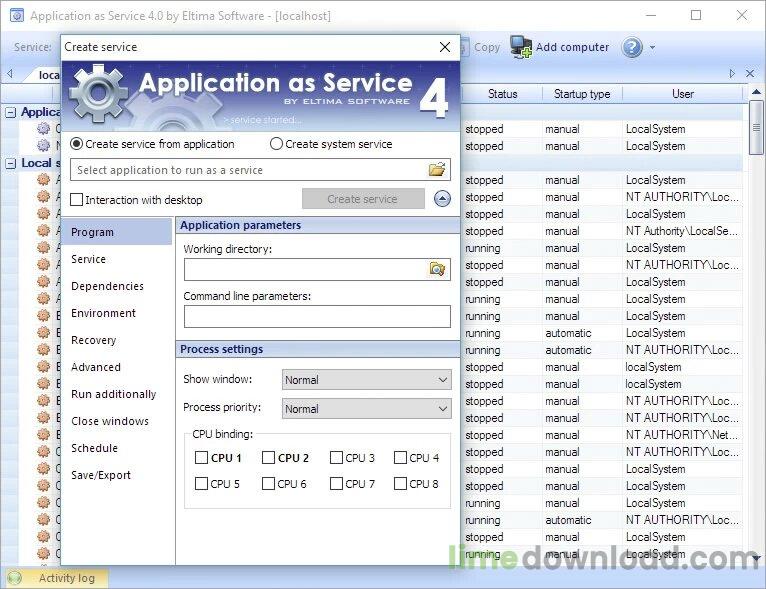
Task: Collapse options with the round arrow button
Action: click(442, 199)
